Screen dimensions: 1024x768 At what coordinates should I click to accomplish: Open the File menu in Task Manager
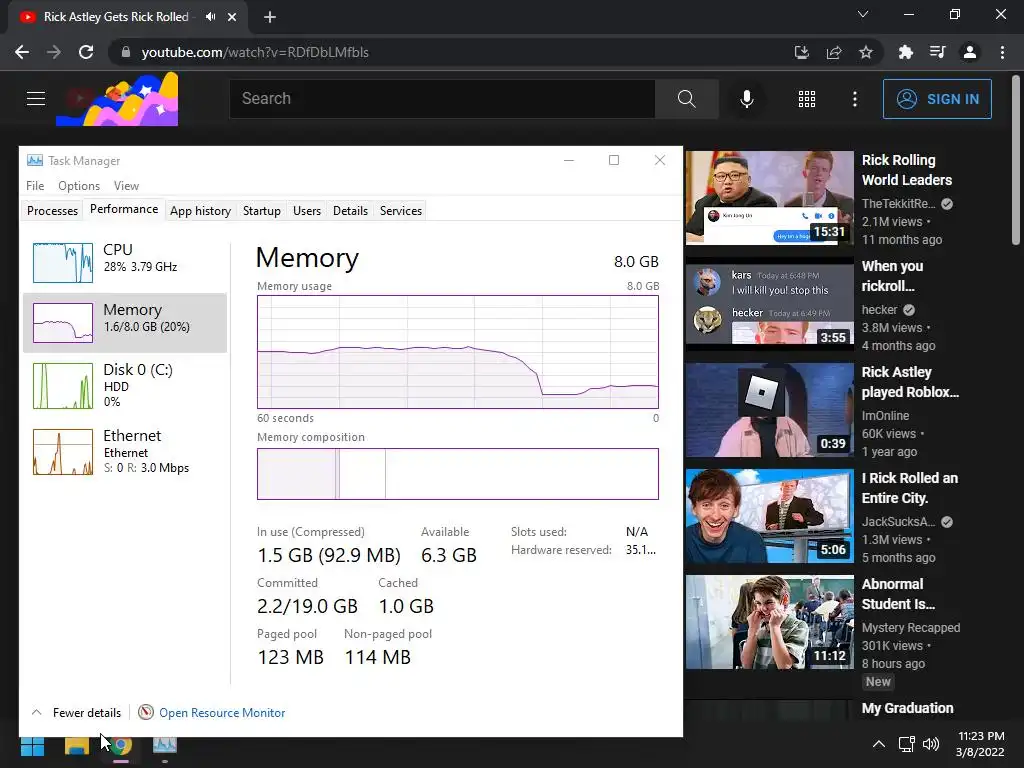[35, 186]
